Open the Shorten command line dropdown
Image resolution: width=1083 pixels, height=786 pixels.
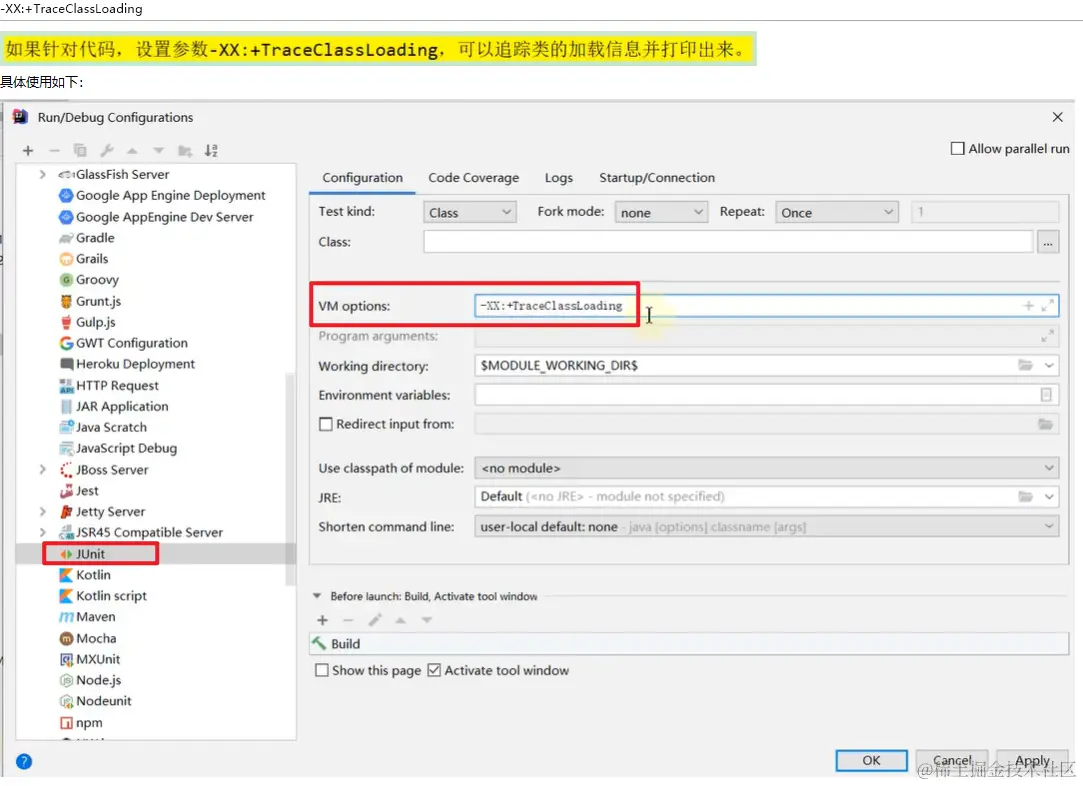click(x=767, y=526)
